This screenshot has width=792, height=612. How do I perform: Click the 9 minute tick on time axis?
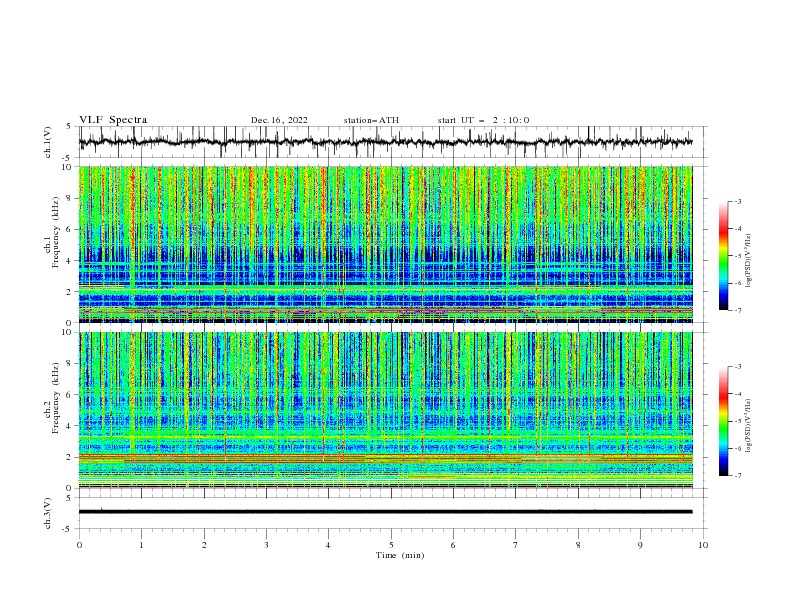640,545
